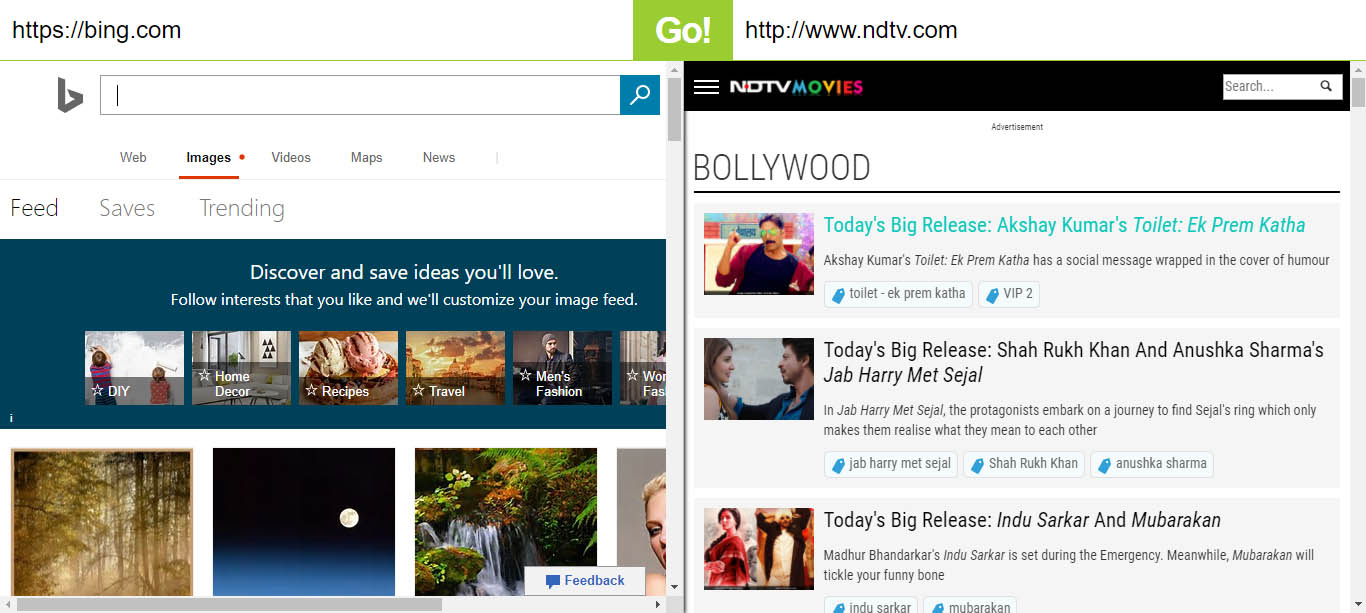The height and width of the screenshot is (613, 1366).
Task: Click the Bing search input box
Action: (360, 95)
